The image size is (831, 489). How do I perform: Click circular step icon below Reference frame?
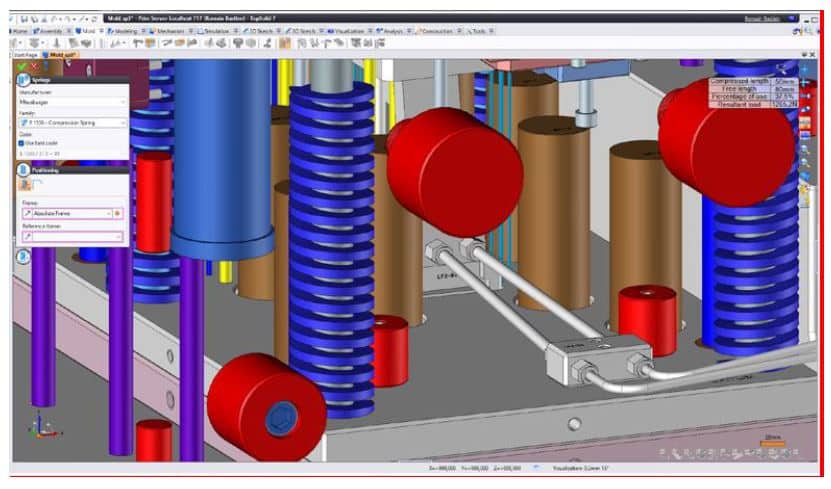pyautogui.click(x=21, y=257)
